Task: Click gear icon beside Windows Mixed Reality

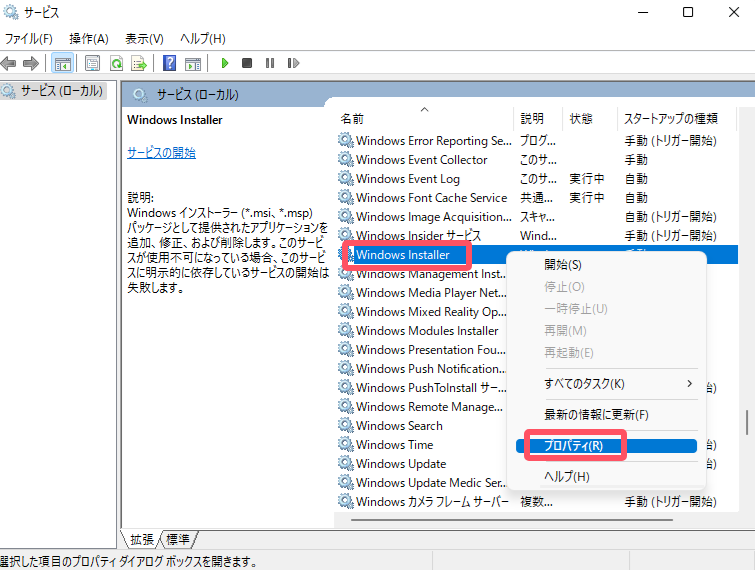Action: pos(346,311)
